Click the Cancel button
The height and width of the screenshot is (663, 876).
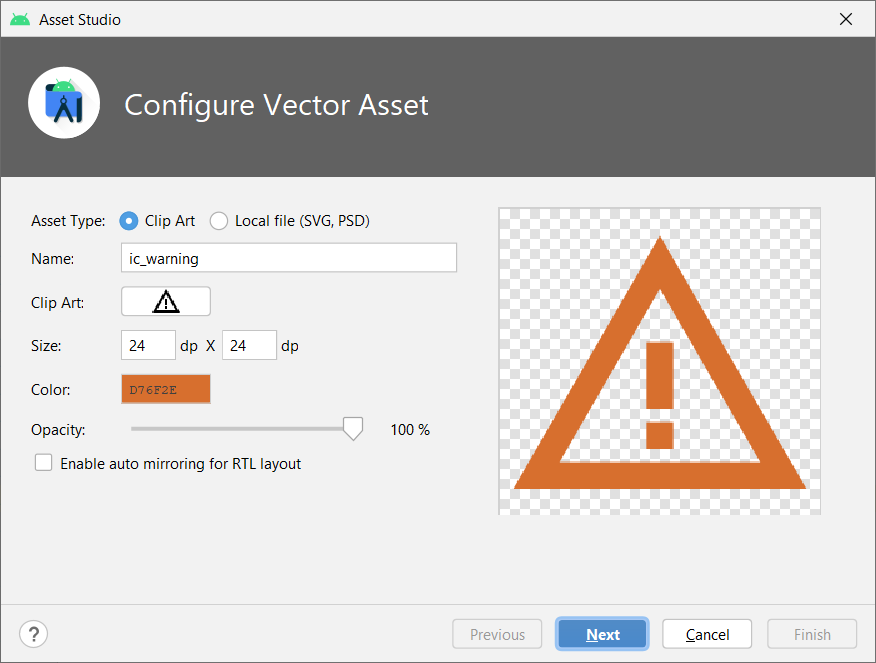[707, 634]
